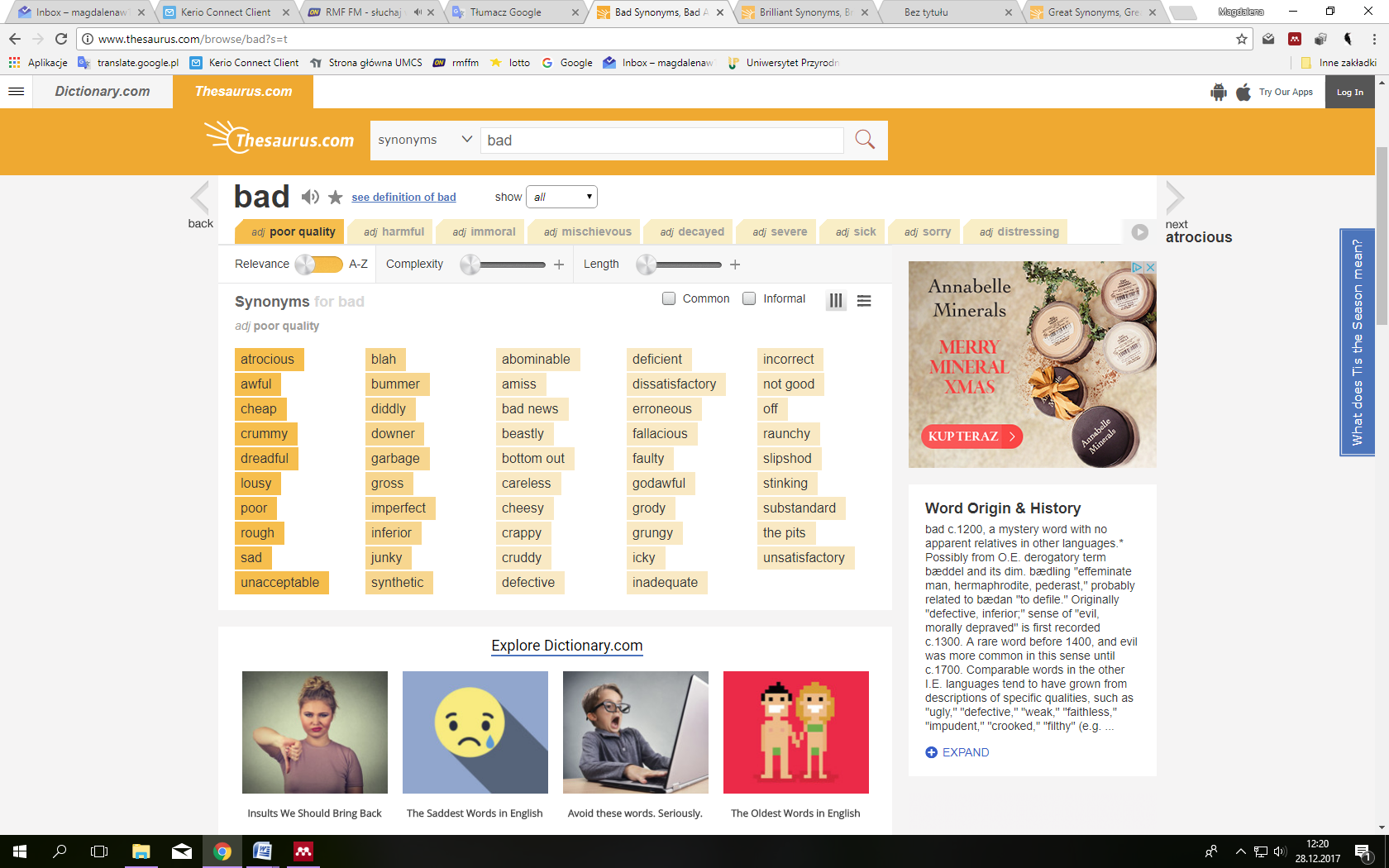The image size is (1389, 868).
Task: Click the star icon to favorite bad
Action: click(335, 198)
